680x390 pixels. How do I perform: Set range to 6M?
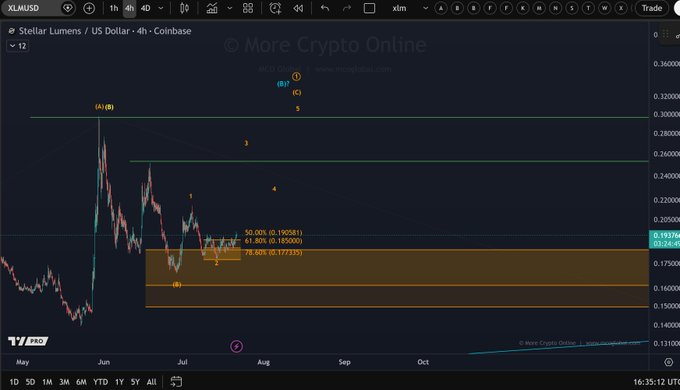click(x=81, y=382)
